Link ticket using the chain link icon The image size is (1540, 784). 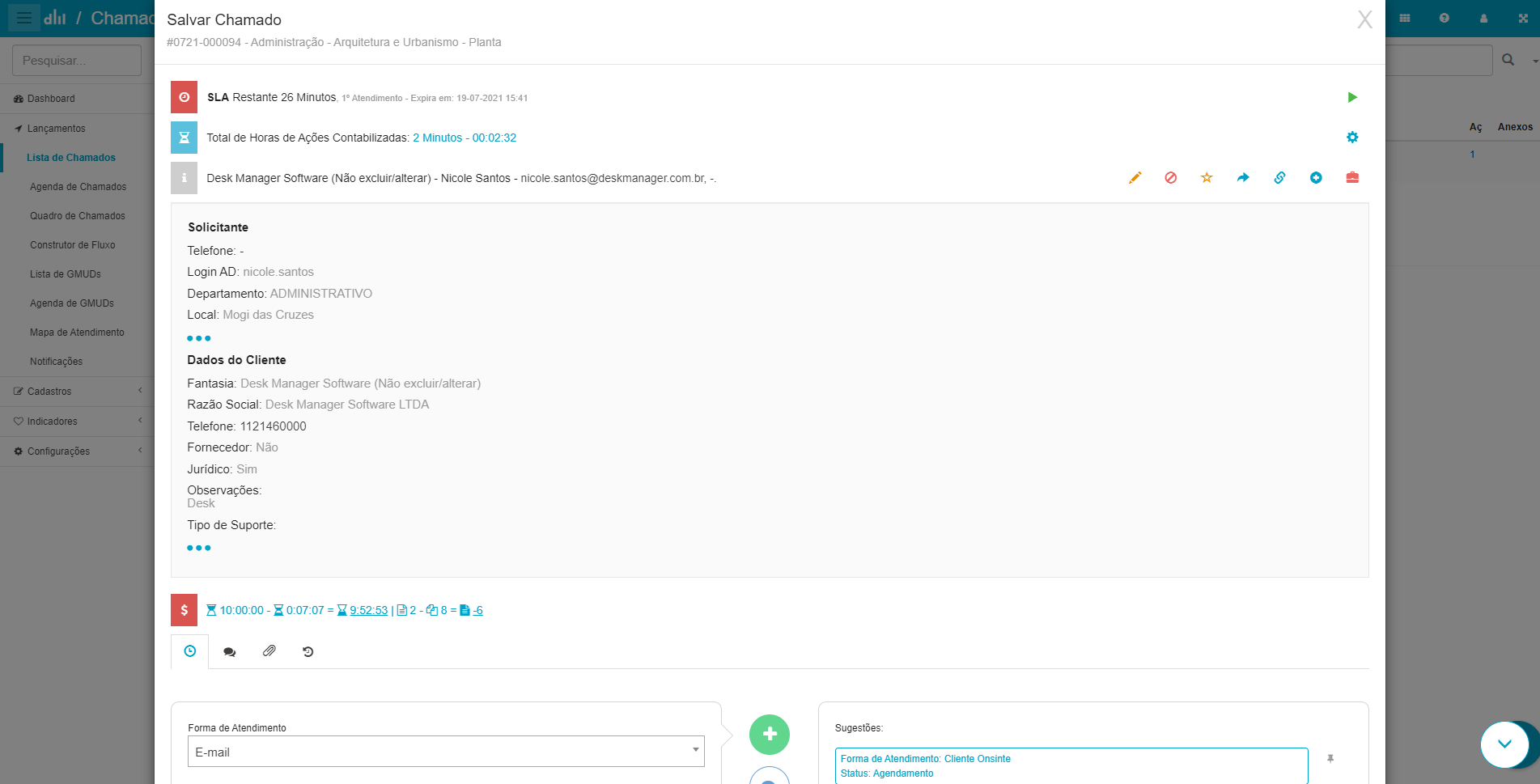point(1279,178)
